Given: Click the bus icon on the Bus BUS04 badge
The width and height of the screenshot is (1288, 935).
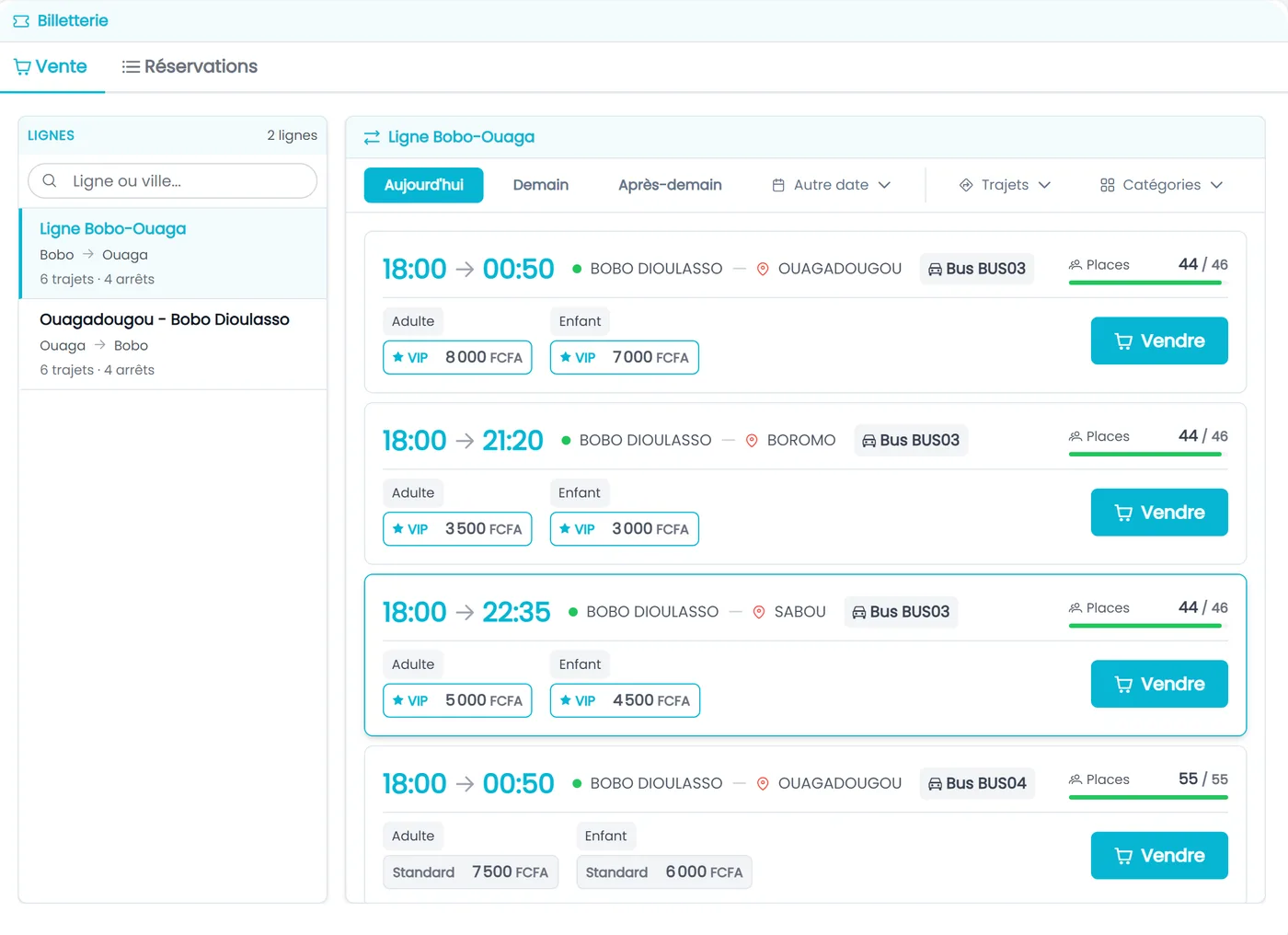Looking at the screenshot, I should point(935,784).
